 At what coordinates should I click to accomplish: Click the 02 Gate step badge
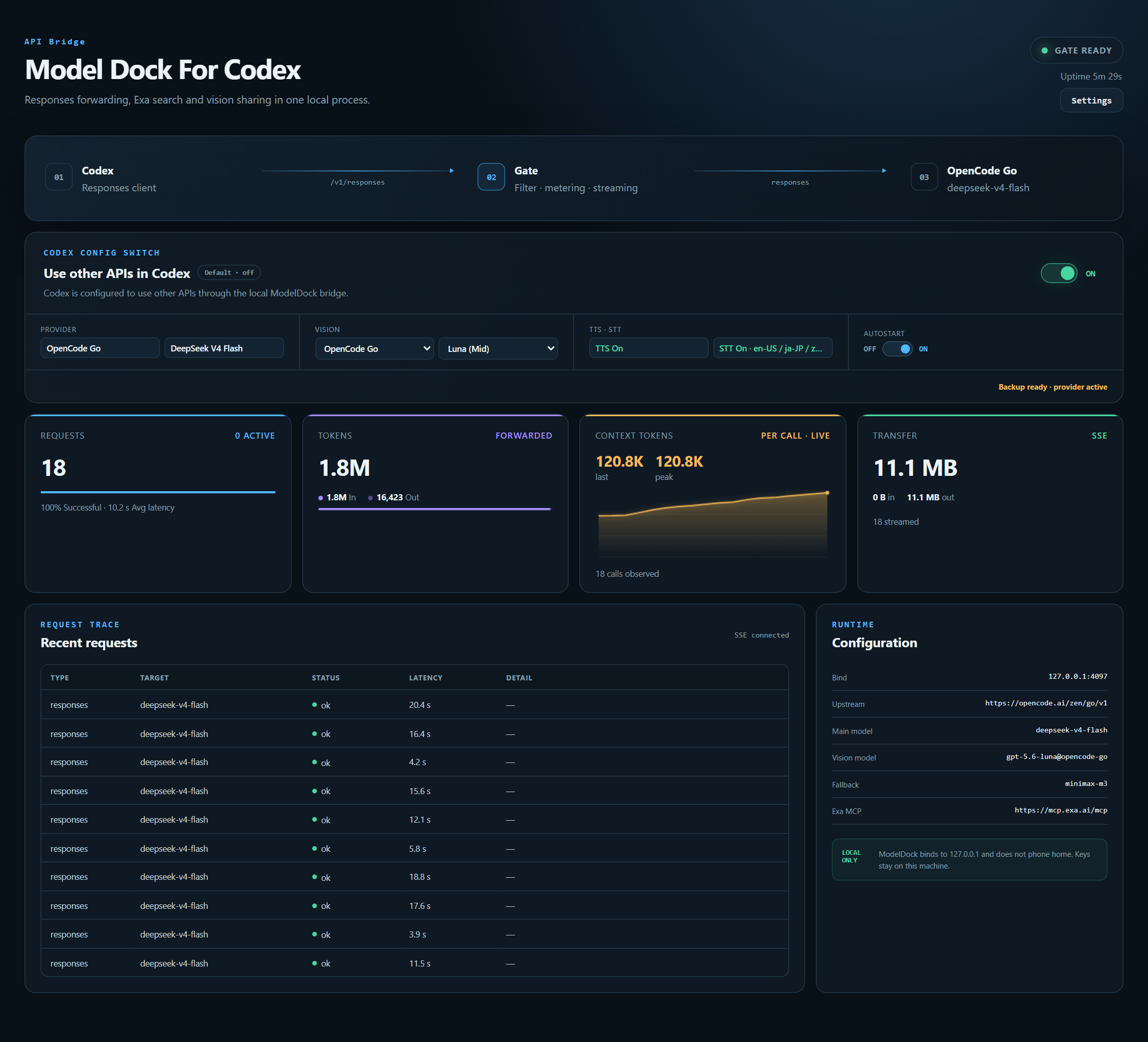coord(491,177)
